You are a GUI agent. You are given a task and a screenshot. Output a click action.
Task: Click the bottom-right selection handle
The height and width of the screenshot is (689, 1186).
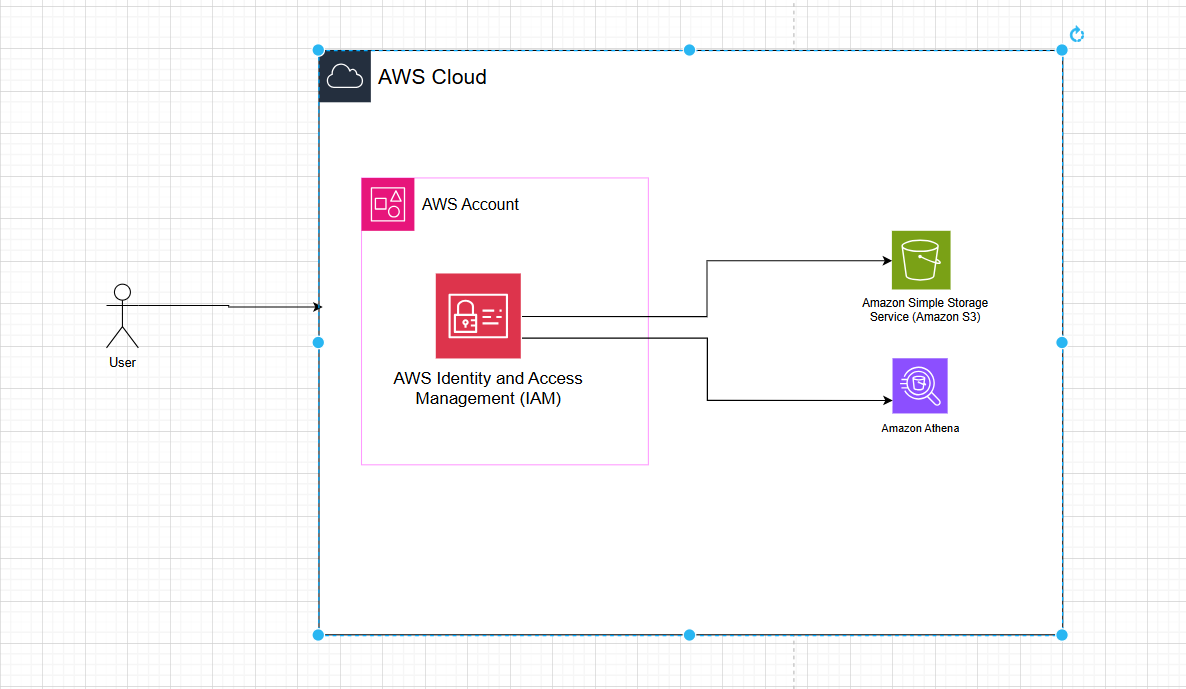pos(1062,635)
